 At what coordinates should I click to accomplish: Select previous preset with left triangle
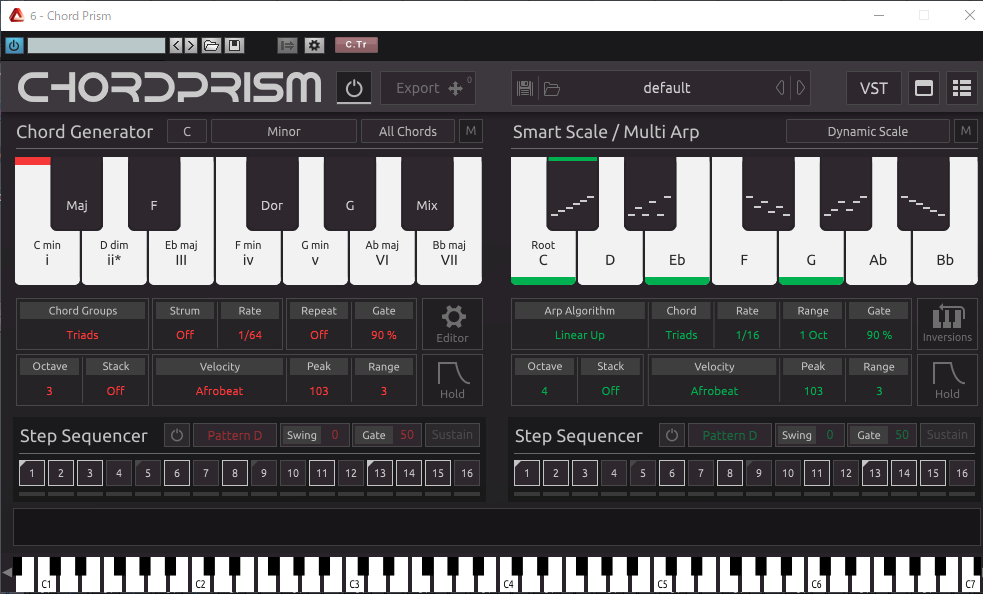[x=780, y=88]
